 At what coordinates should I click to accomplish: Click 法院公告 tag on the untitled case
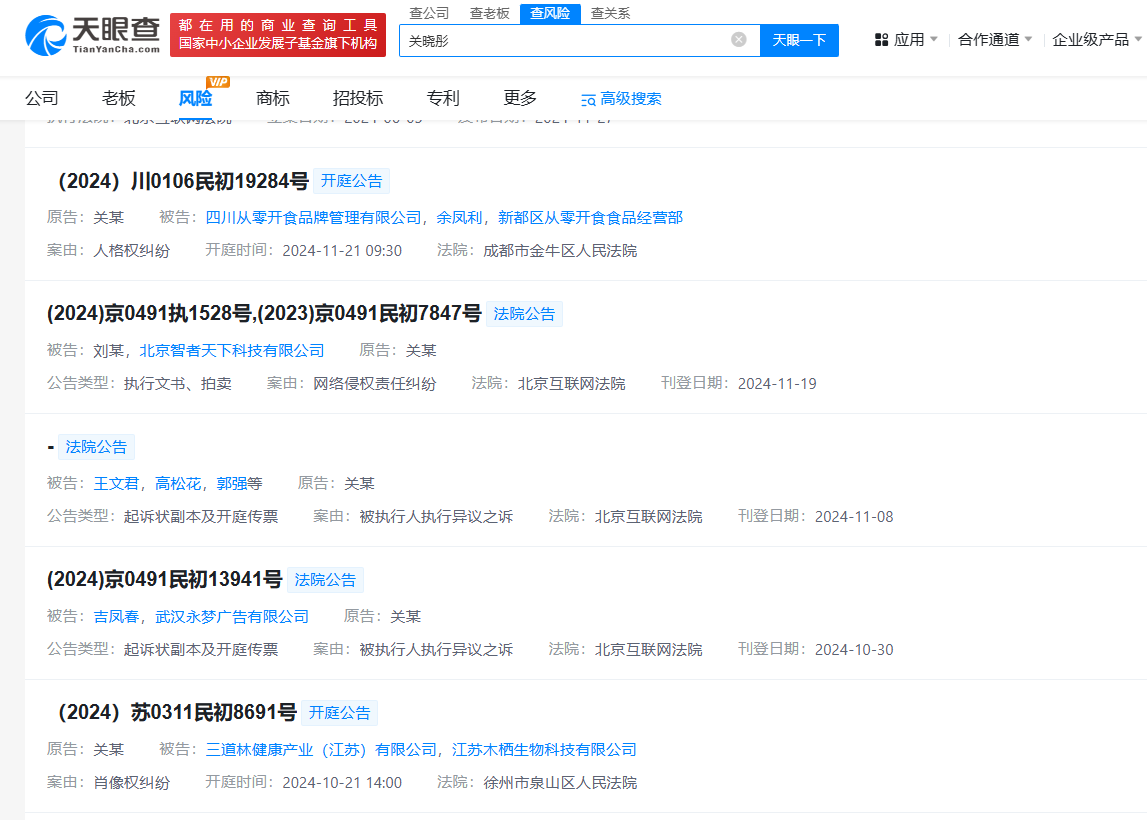coord(97,448)
